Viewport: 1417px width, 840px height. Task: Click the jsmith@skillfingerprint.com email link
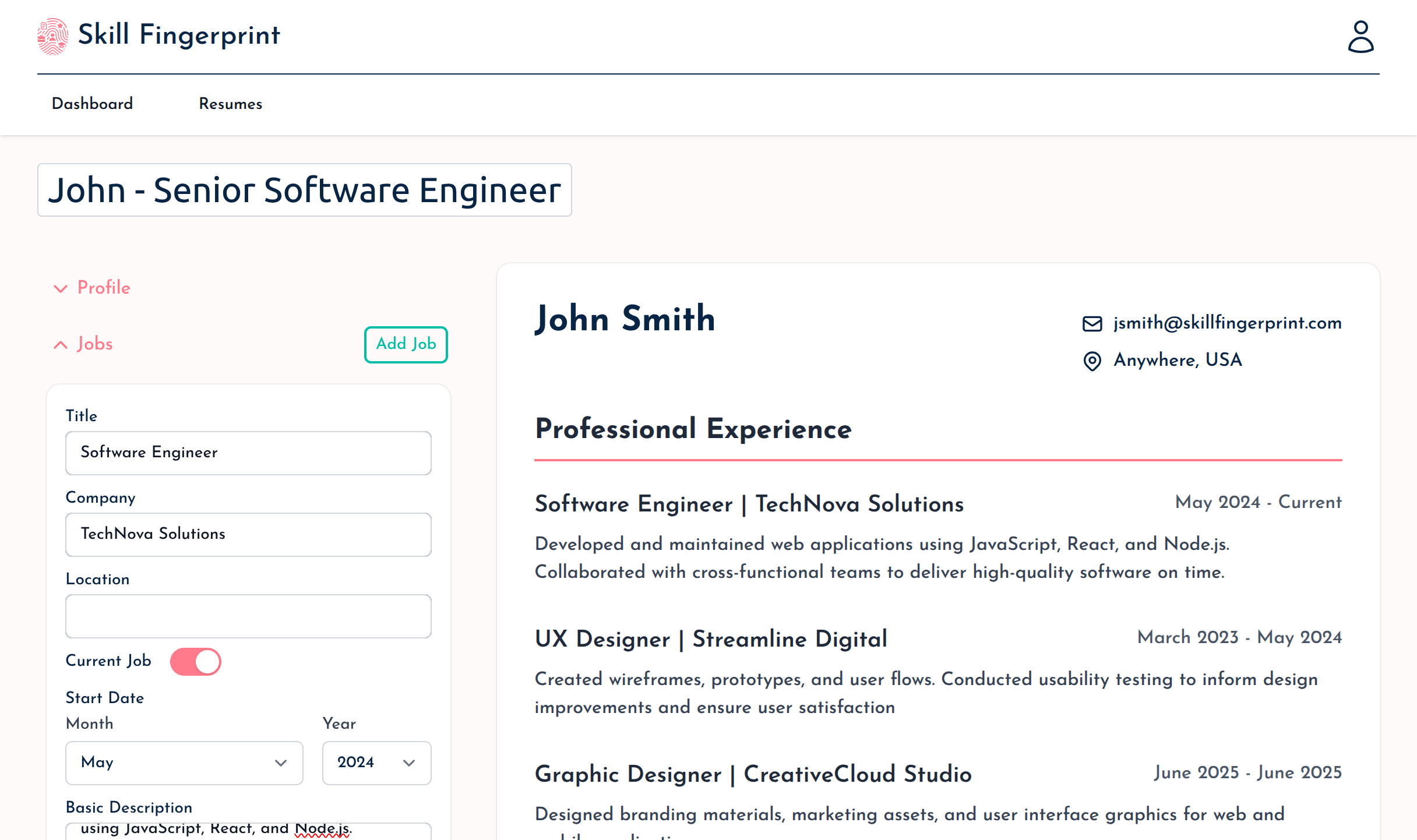1227,323
